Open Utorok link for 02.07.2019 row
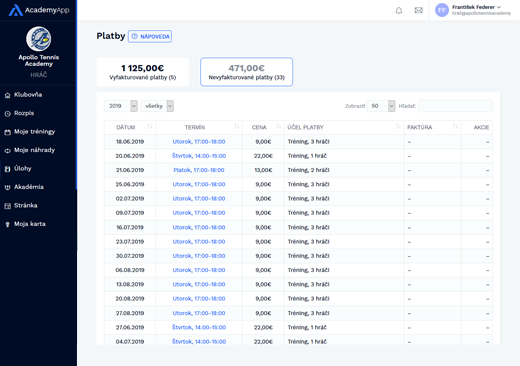 (199, 199)
